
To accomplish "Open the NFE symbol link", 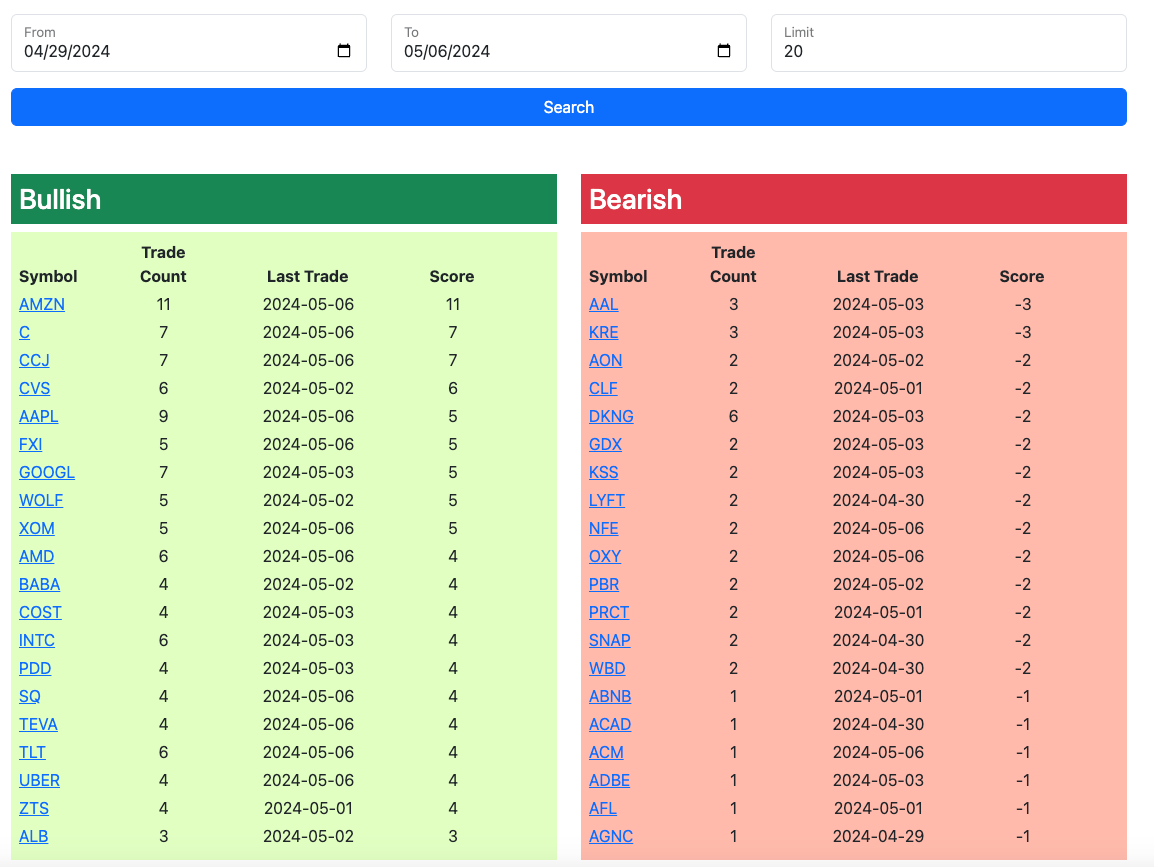I will pyautogui.click(x=603, y=528).
